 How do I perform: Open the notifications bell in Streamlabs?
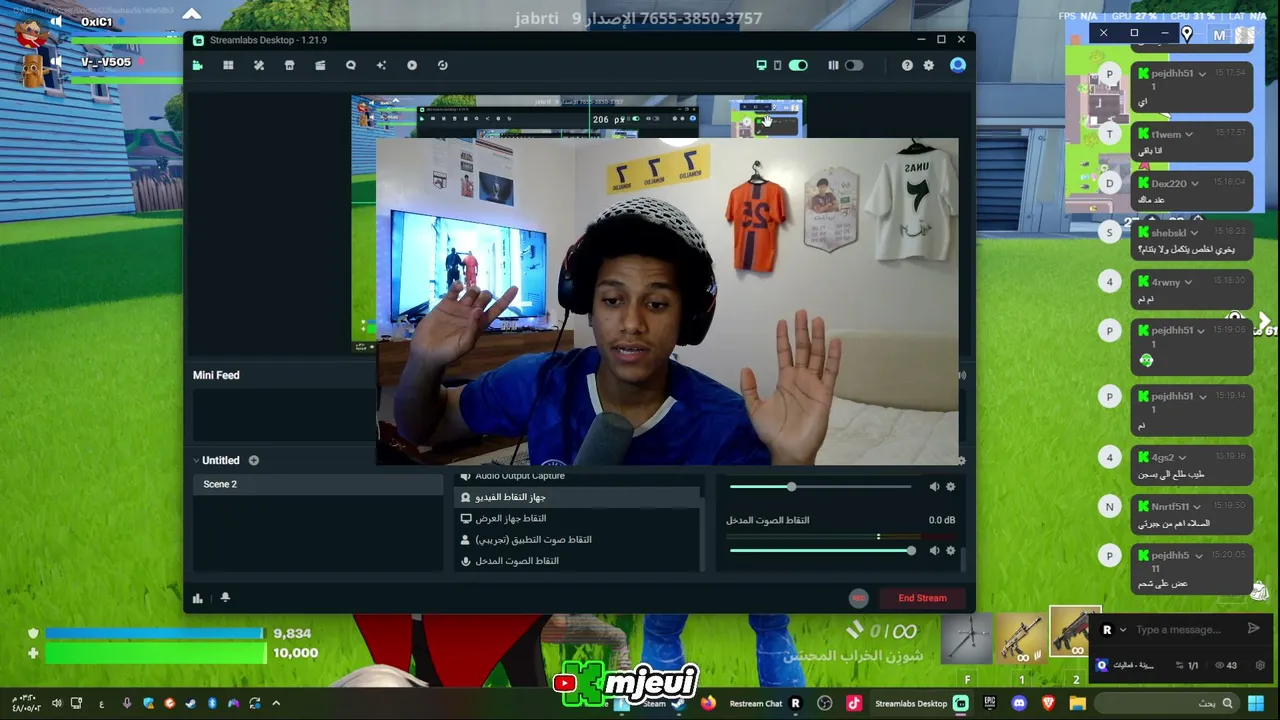pyautogui.click(x=225, y=597)
